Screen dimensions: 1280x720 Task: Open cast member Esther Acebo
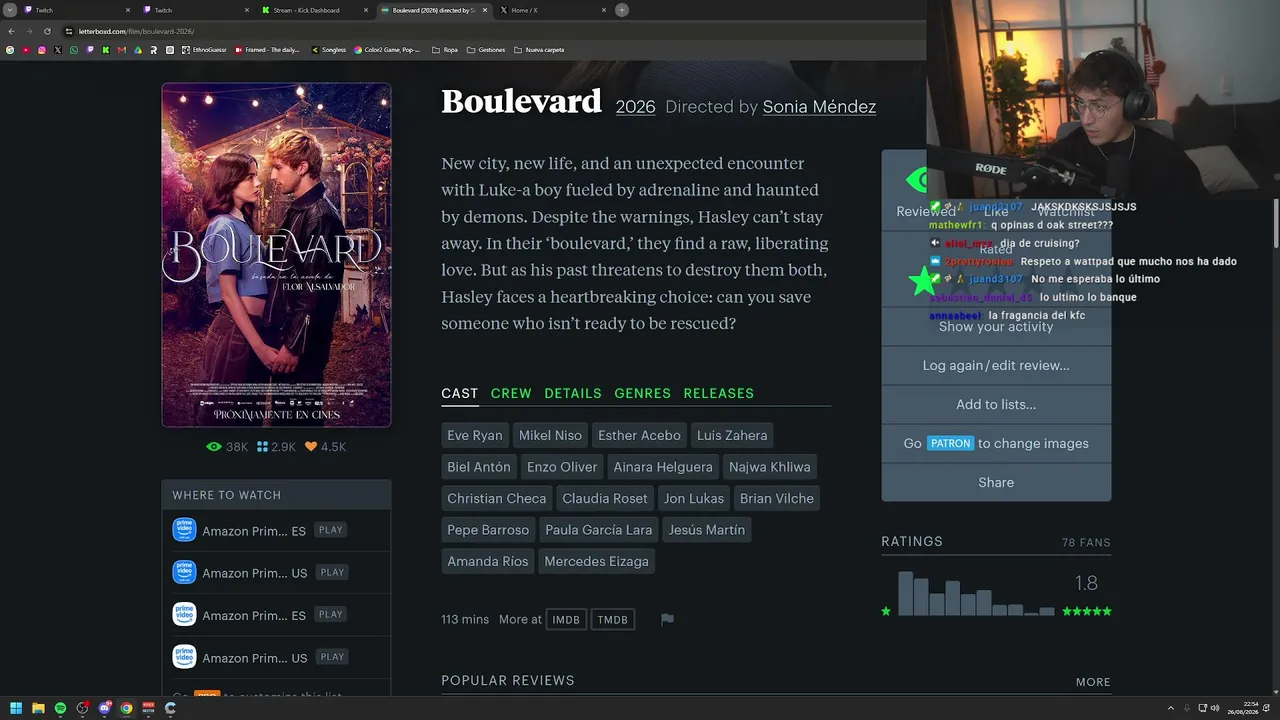coord(639,435)
